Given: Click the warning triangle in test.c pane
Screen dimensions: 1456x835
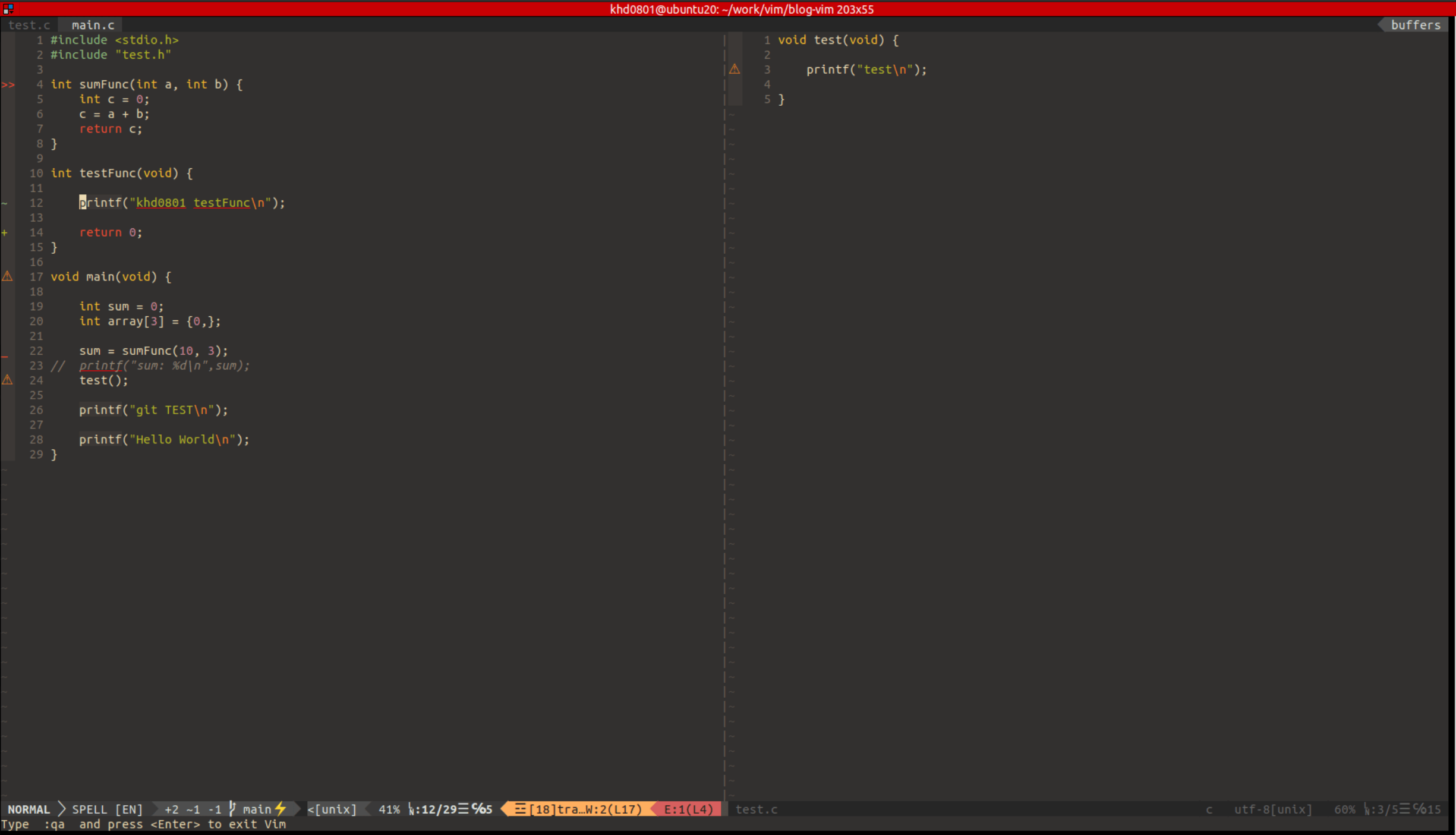Looking at the screenshot, I should 735,70.
